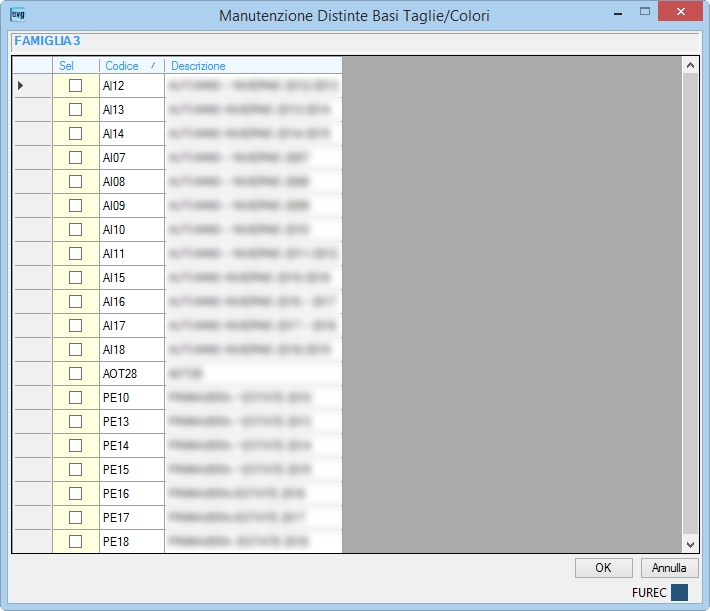Click the sort indicator in Codice header
710x611 pixels.
pos(153,66)
